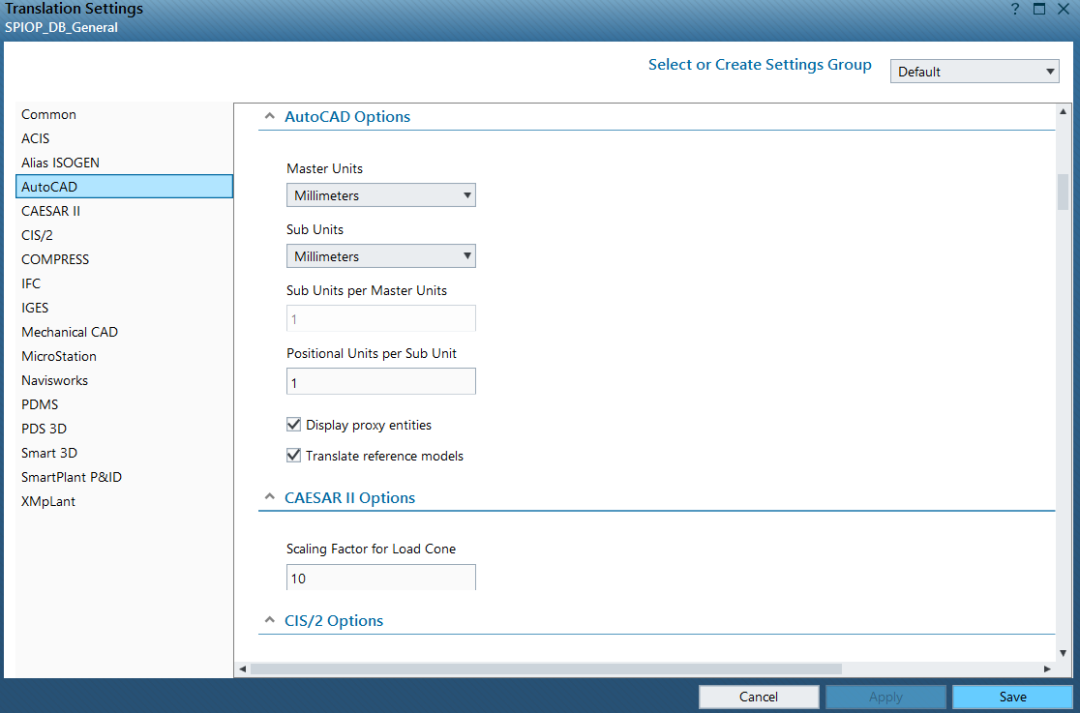1080x713 pixels.
Task: Click Sub Units per Master Units field
Action: pos(381,318)
